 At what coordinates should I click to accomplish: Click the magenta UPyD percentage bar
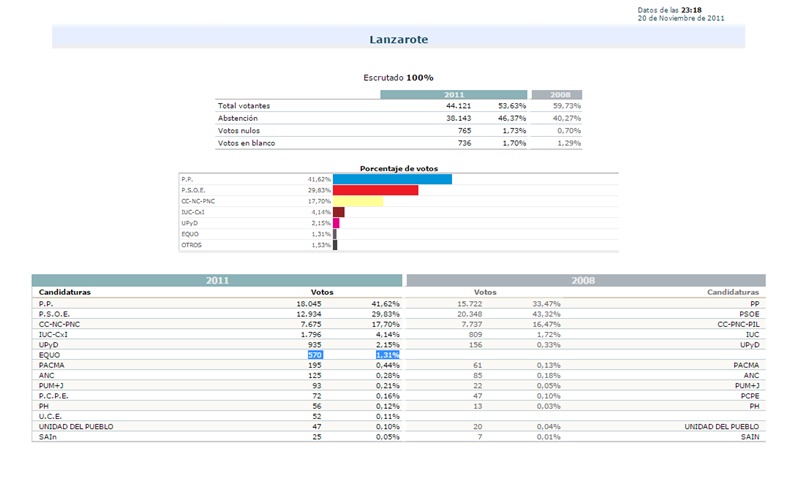[336, 223]
